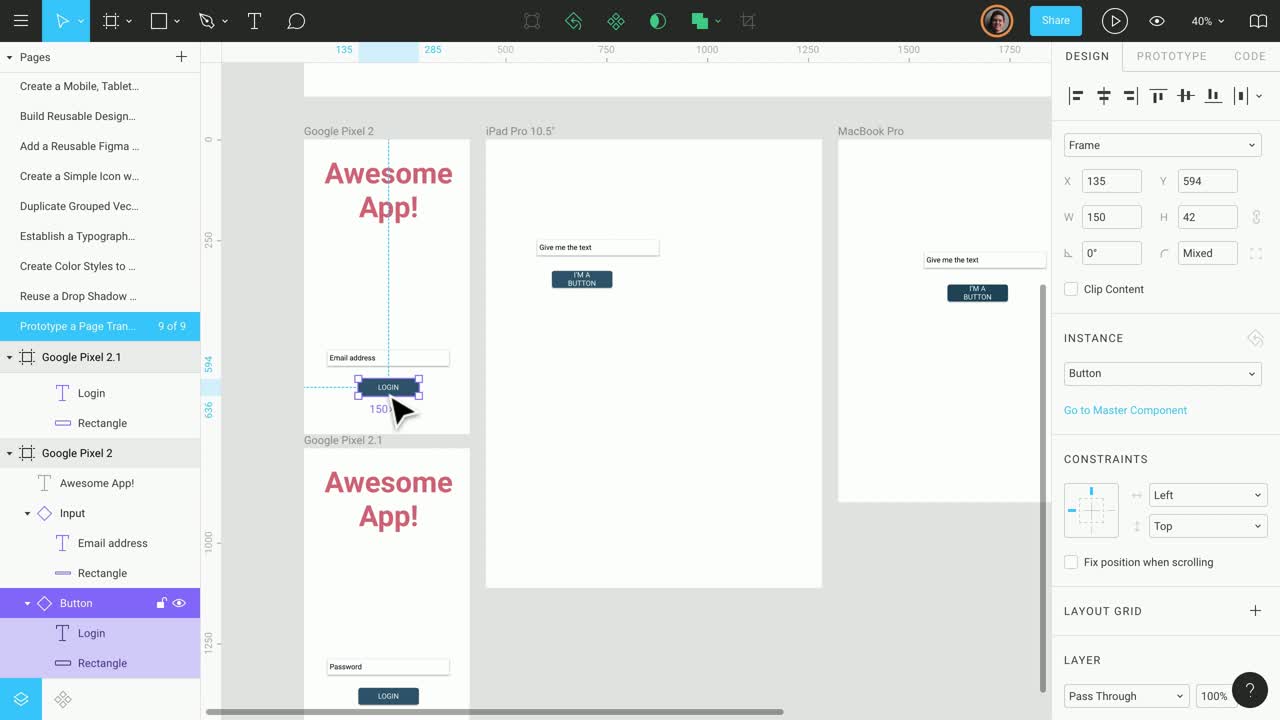Add a layout grid with plus icon
Screen dimensions: 1280x720
1255,611
